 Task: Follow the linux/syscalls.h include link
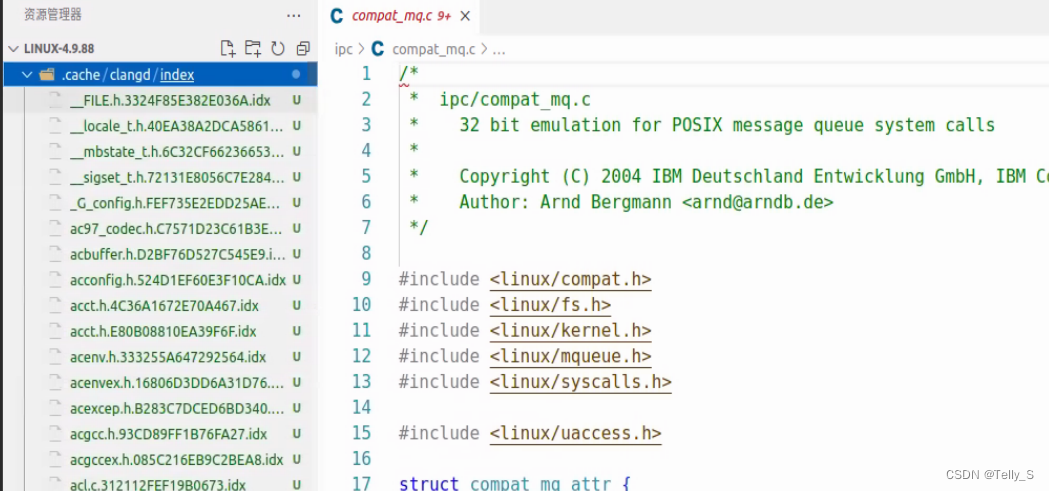580,382
